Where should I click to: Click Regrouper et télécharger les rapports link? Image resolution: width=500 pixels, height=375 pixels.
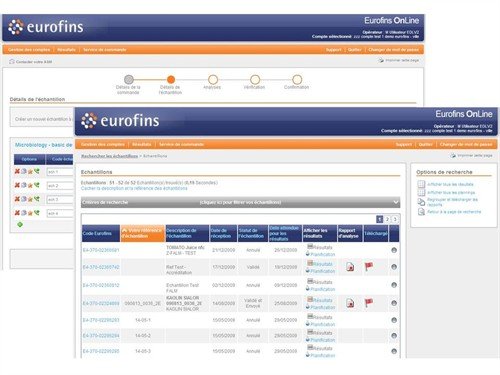pos(452,202)
